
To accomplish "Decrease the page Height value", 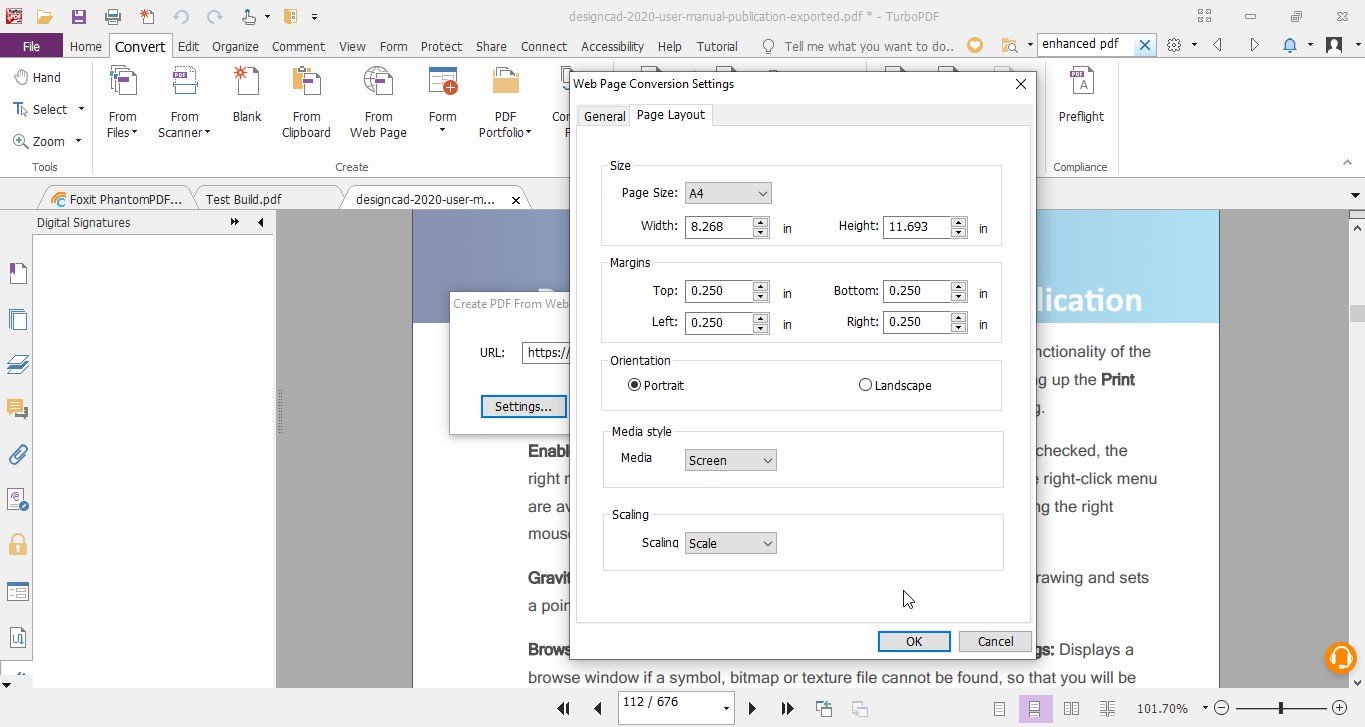I will [x=959, y=232].
